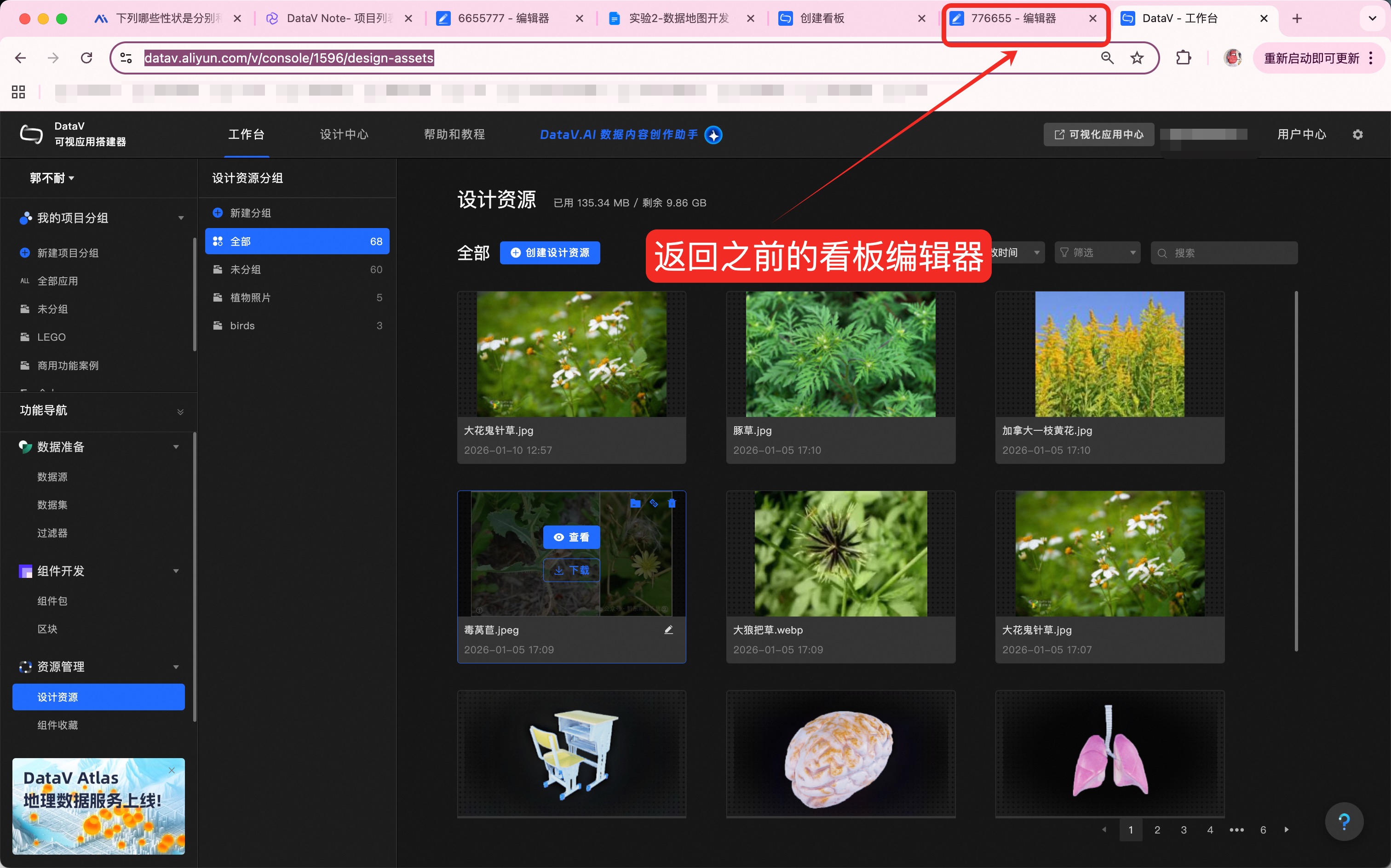Switch to the 设计中心 tab

(x=344, y=134)
